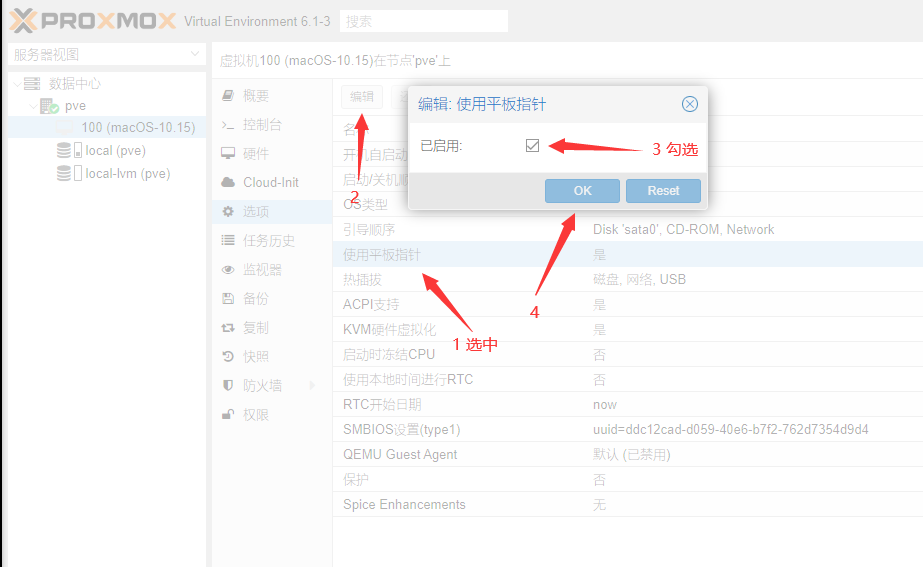Click the 监视器 eye icon
Viewport: 923px width, 567px height.
click(227, 270)
